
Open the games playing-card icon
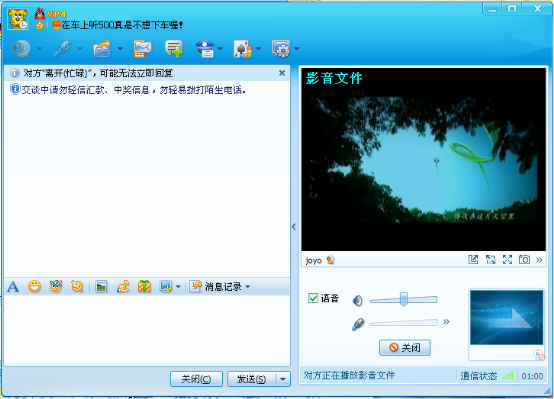click(x=243, y=49)
